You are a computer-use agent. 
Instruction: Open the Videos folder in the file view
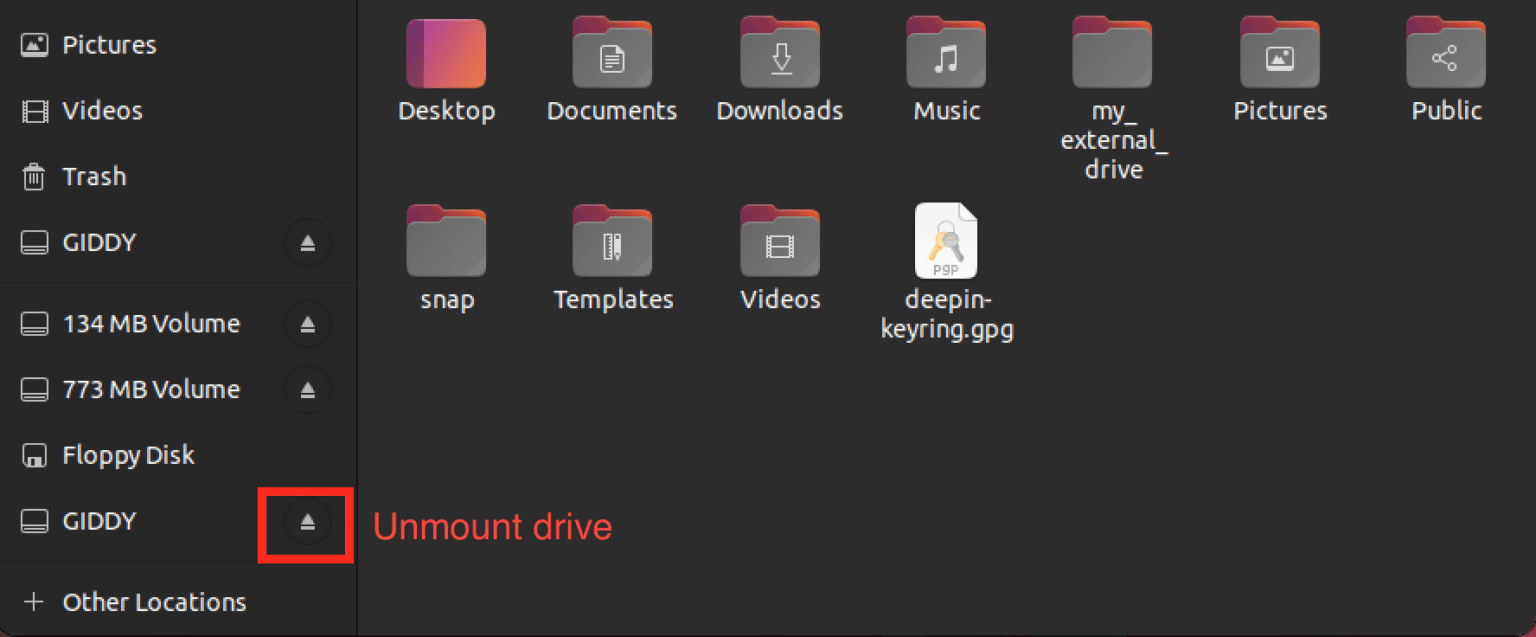(779, 250)
